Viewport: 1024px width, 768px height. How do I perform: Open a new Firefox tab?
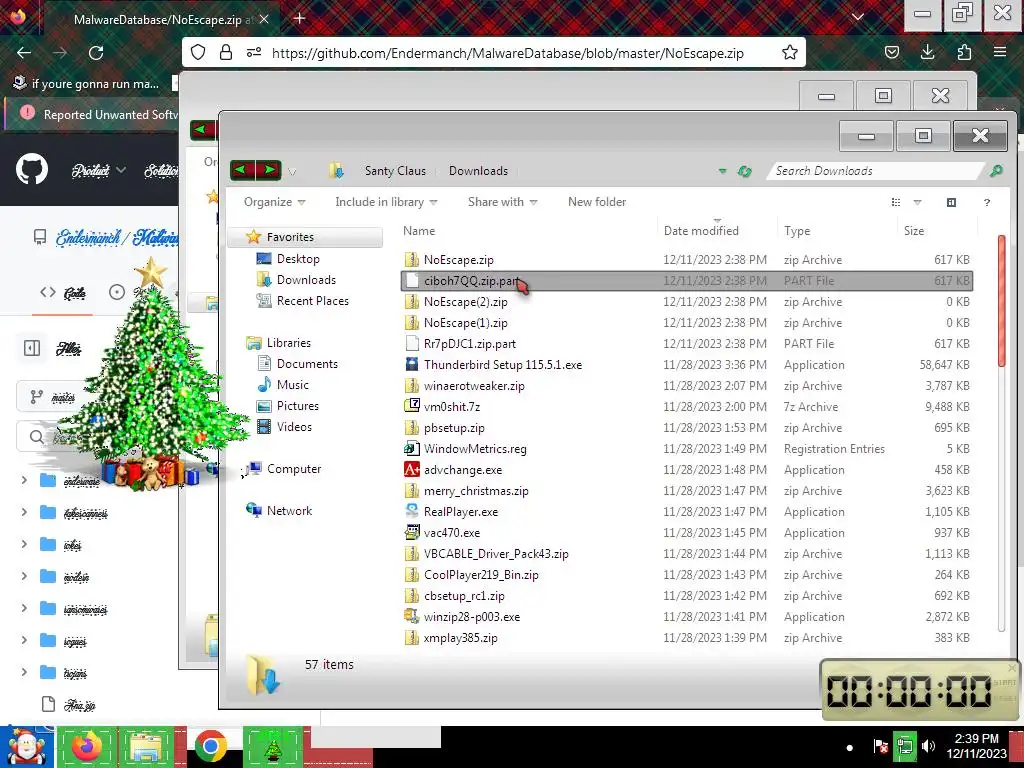pyautogui.click(x=299, y=18)
